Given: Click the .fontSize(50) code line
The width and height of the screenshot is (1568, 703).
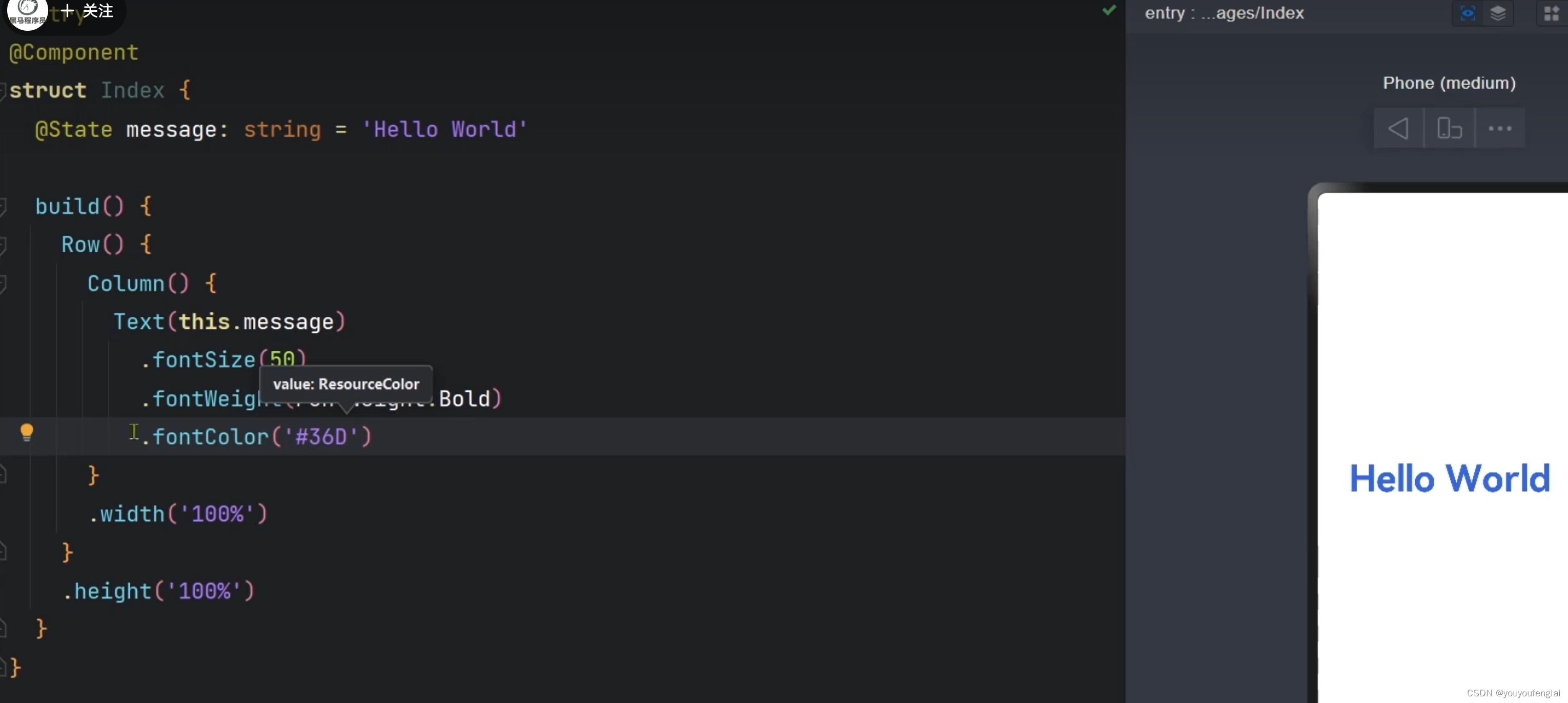Looking at the screenshot, I should (223, 360).
